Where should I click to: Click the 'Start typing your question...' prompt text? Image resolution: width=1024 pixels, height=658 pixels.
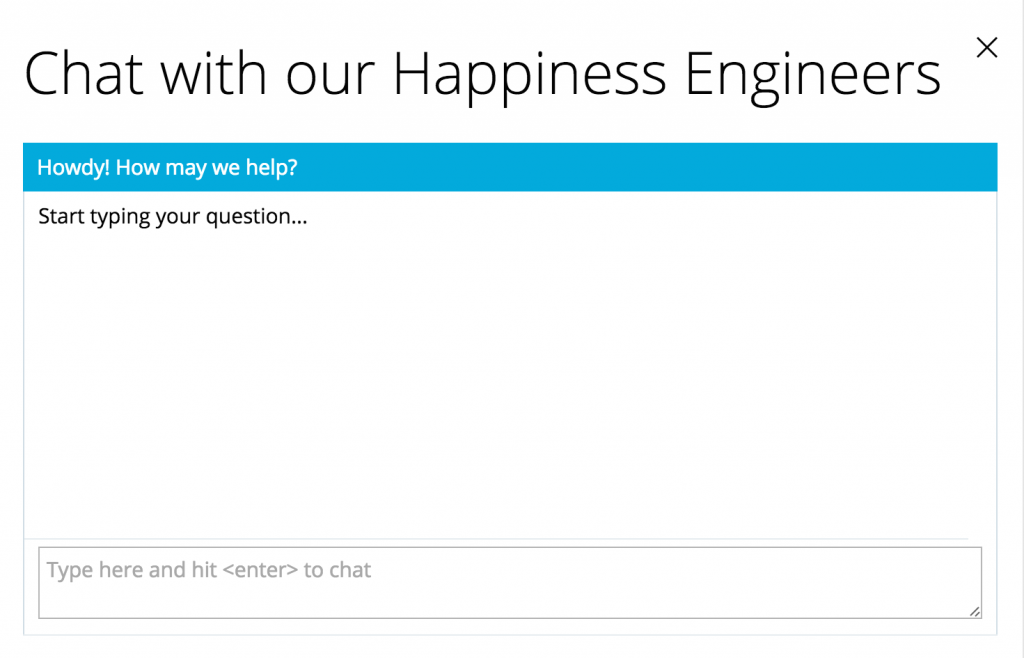click(x=172, y=216)
